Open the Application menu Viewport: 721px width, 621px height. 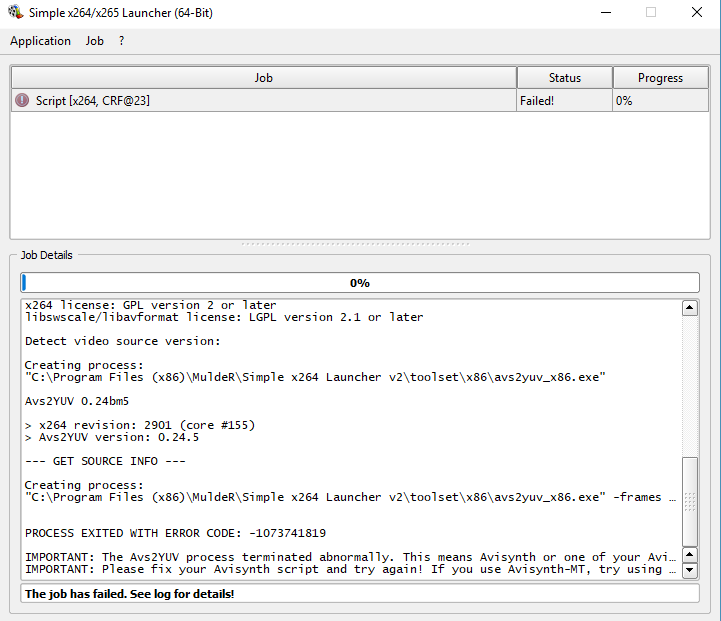[x=40, y=41]
